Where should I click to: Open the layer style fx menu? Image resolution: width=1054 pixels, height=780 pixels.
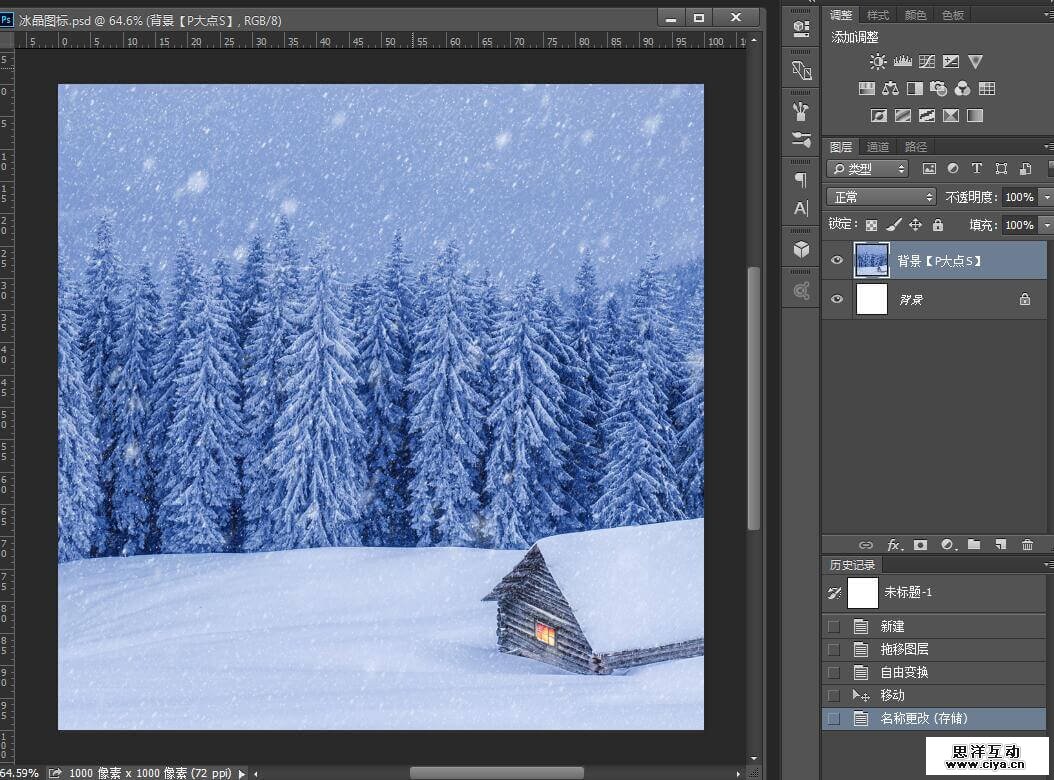(x=894, y=545)
